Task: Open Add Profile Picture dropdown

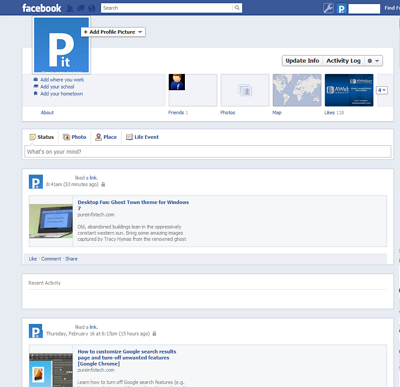Action: pos(113,32)
